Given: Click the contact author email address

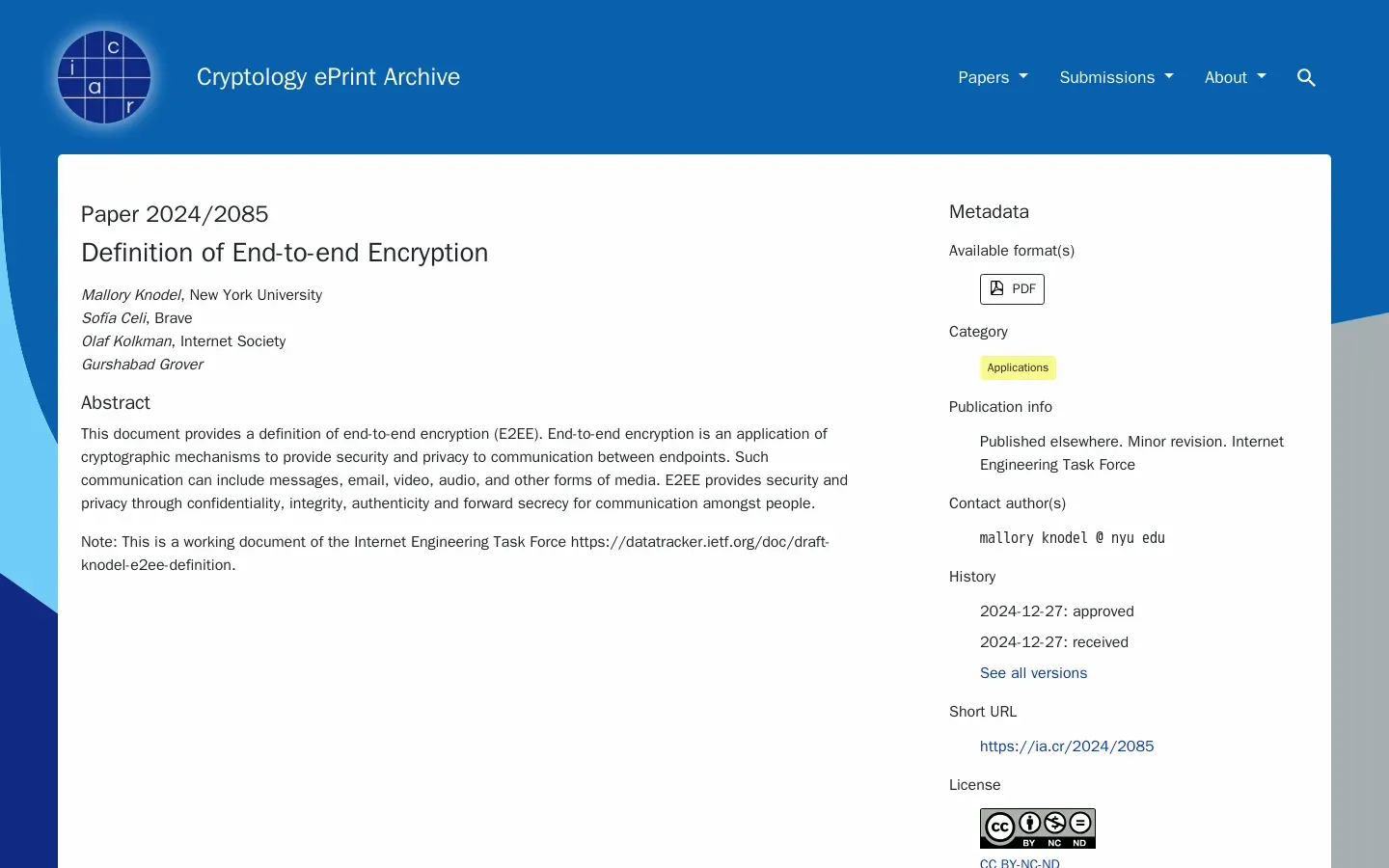Looking at the screenshot, I should point(1072,538).
